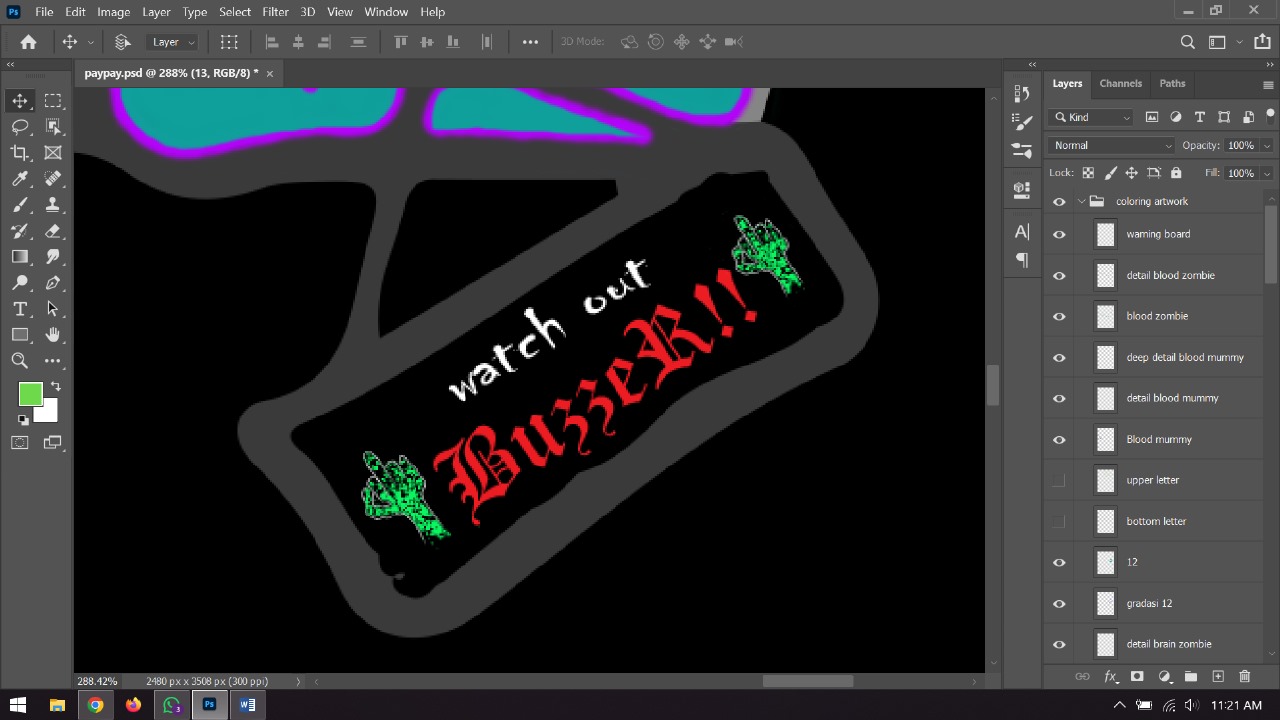Click the green foreground color swatch
Image resolution: width=1280 pixels, height=720 pixels.
[29, 395]
